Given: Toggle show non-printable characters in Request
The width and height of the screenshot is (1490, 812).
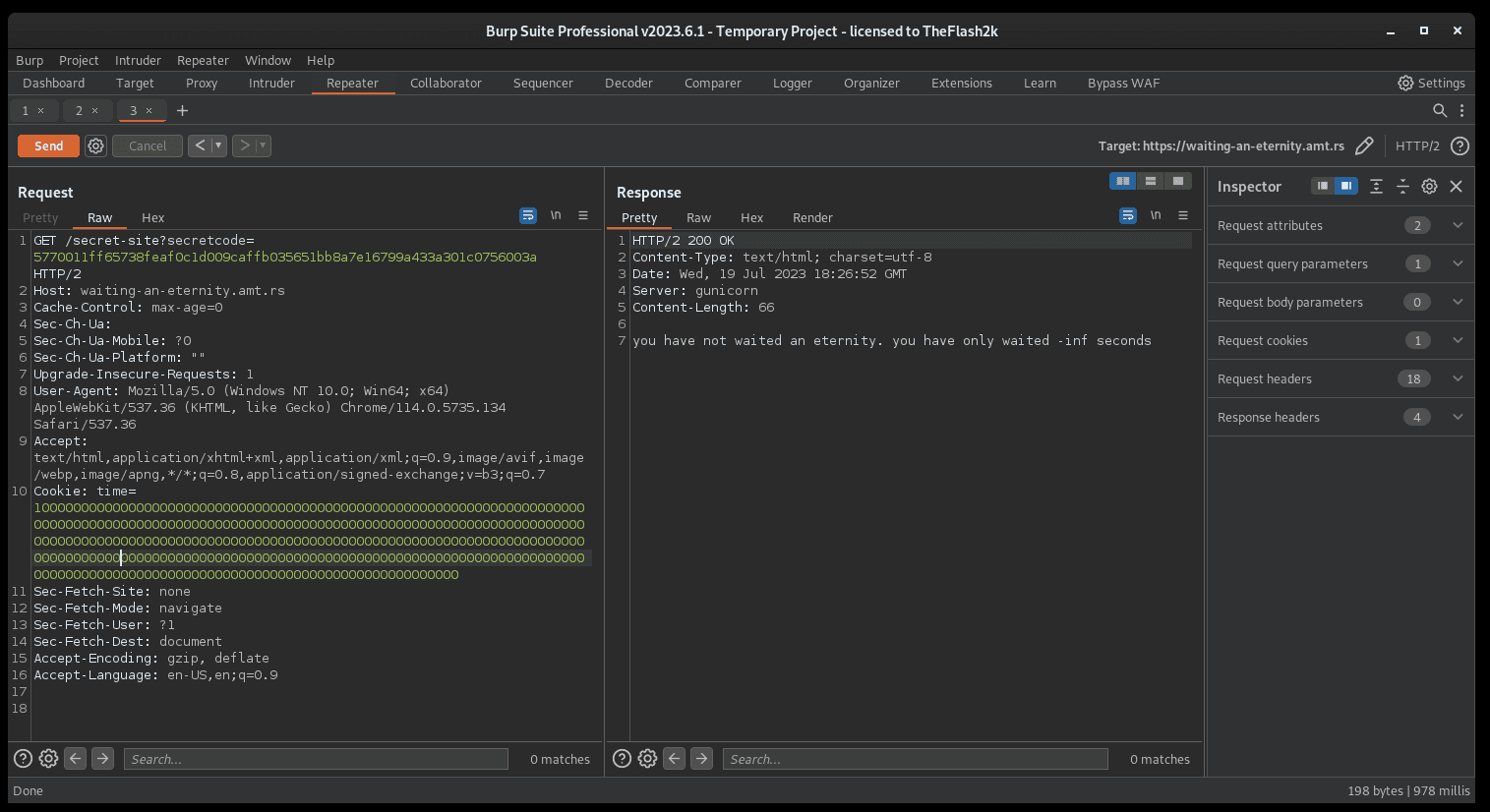Looking at the screenshot, I should pyautogui.click(x=556, y=215).
